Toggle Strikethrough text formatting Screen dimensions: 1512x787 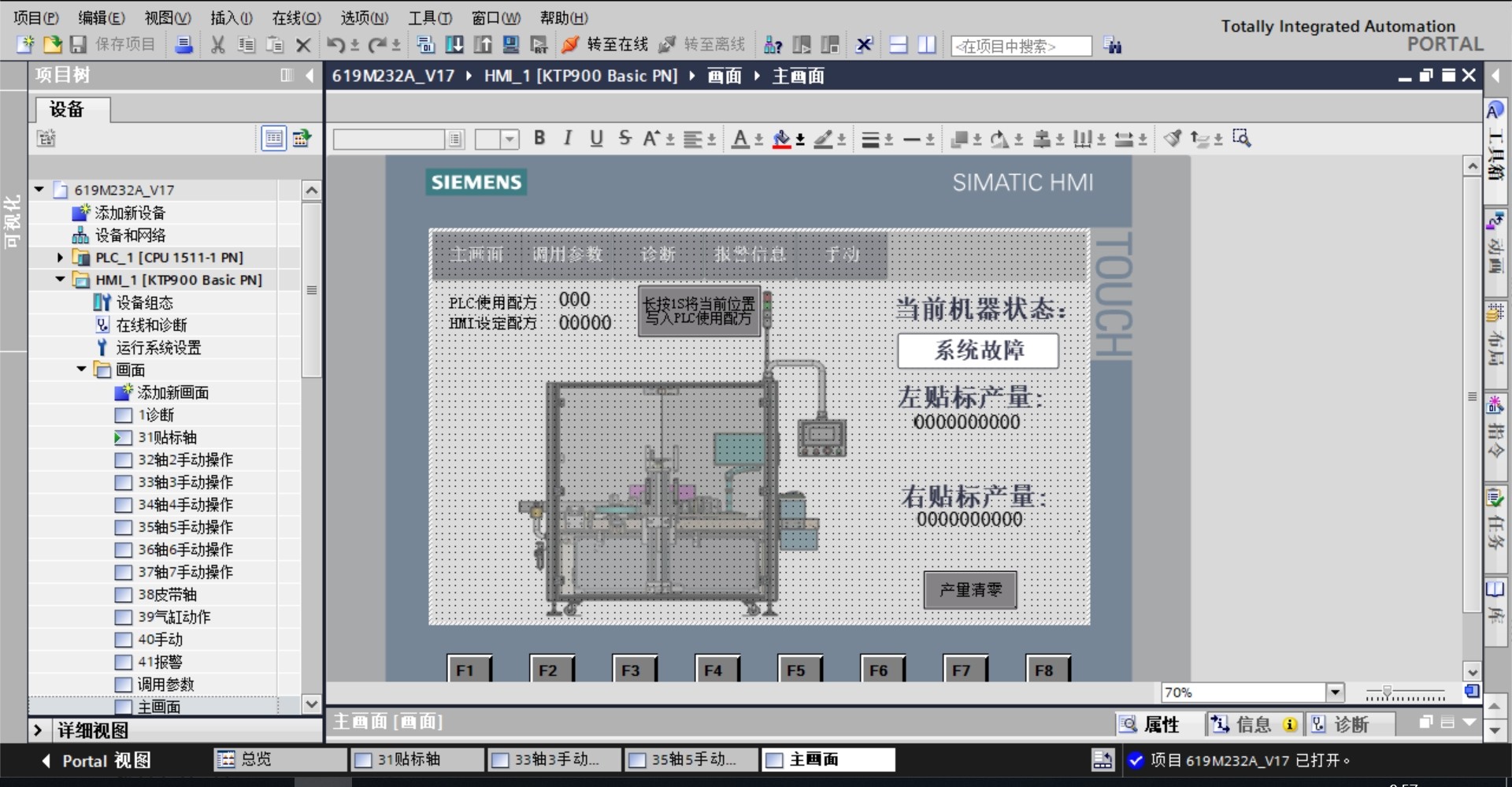click(x=624, y=138)
